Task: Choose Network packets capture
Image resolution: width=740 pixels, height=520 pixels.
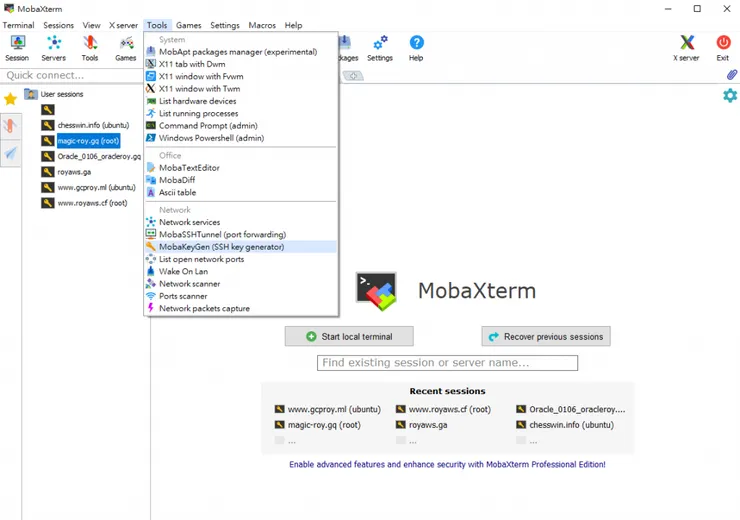Action: coord(241,308)
